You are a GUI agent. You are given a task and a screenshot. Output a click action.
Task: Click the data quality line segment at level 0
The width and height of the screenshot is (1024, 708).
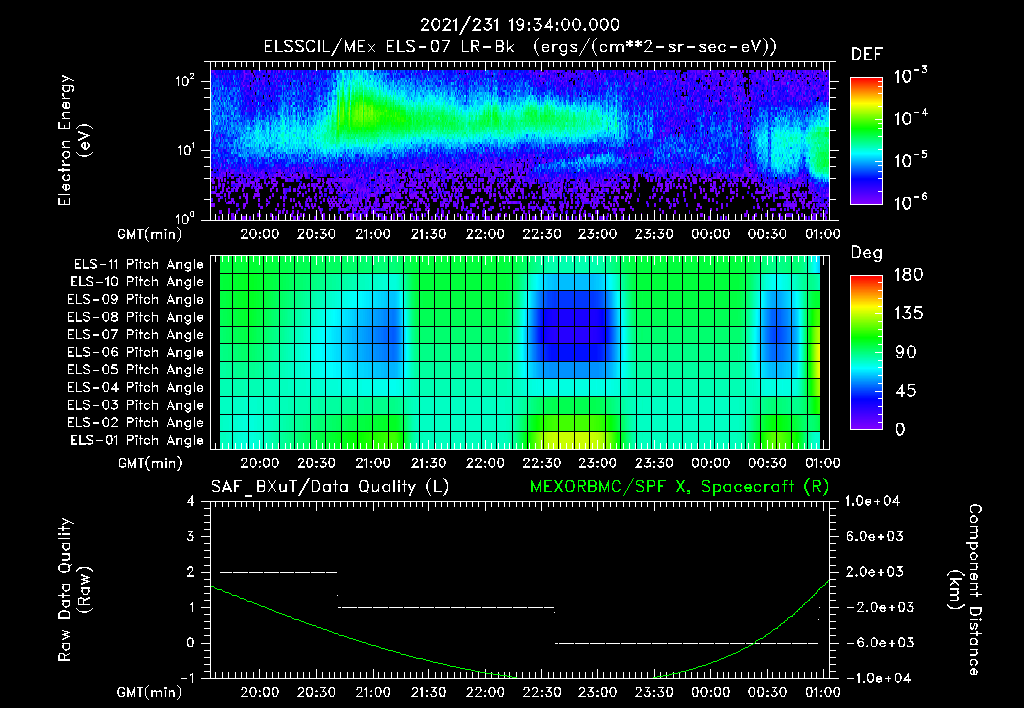(x=686, y=643)
